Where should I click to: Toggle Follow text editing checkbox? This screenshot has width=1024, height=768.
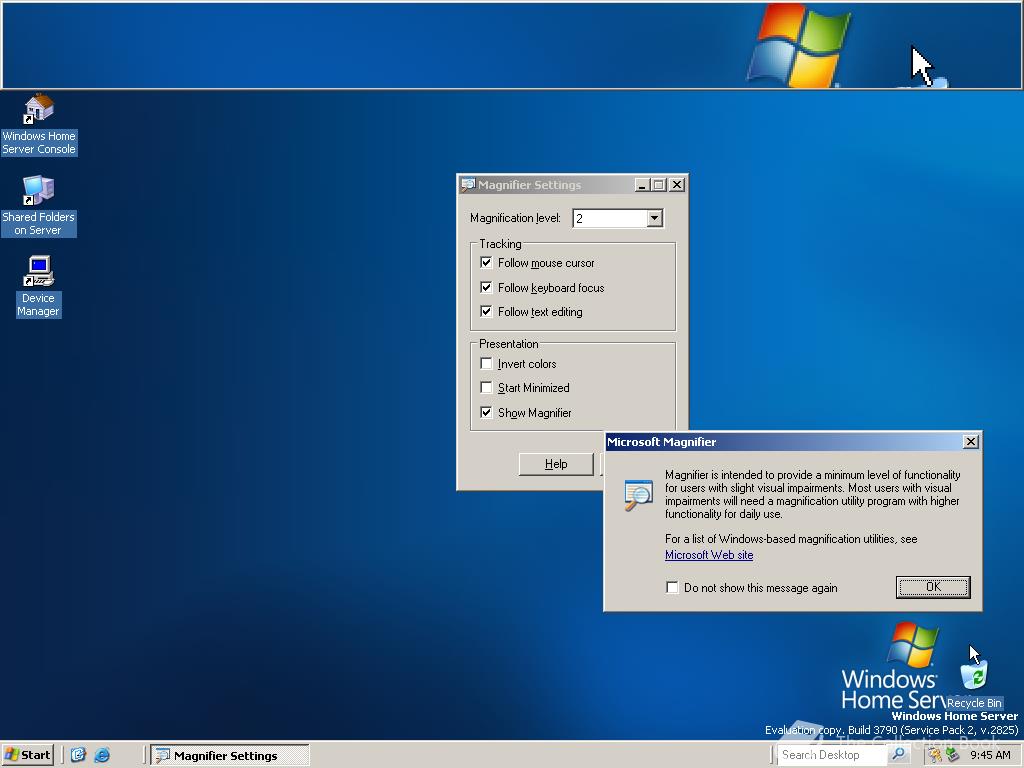pos(486,312)
